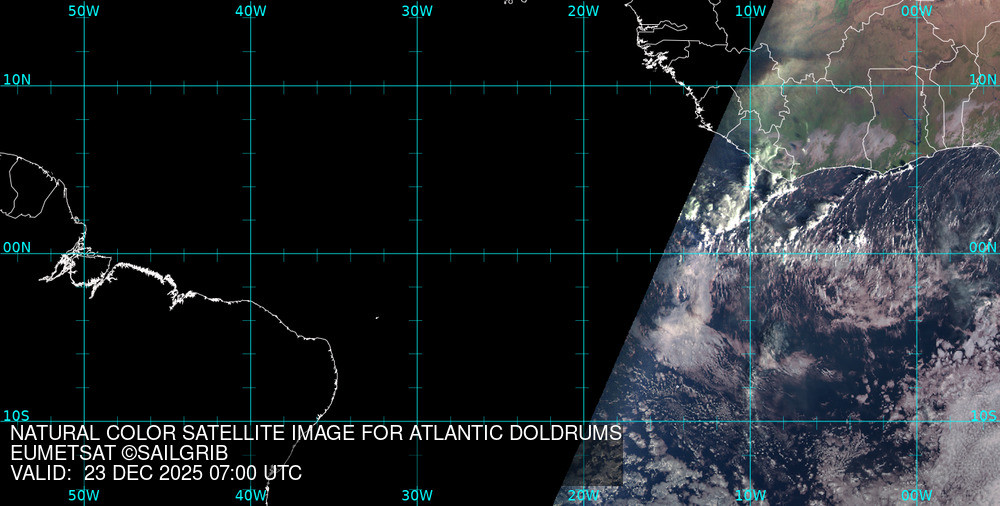
Task: Select the 50W longitude label on top edge
Action: tap(84, 11)
